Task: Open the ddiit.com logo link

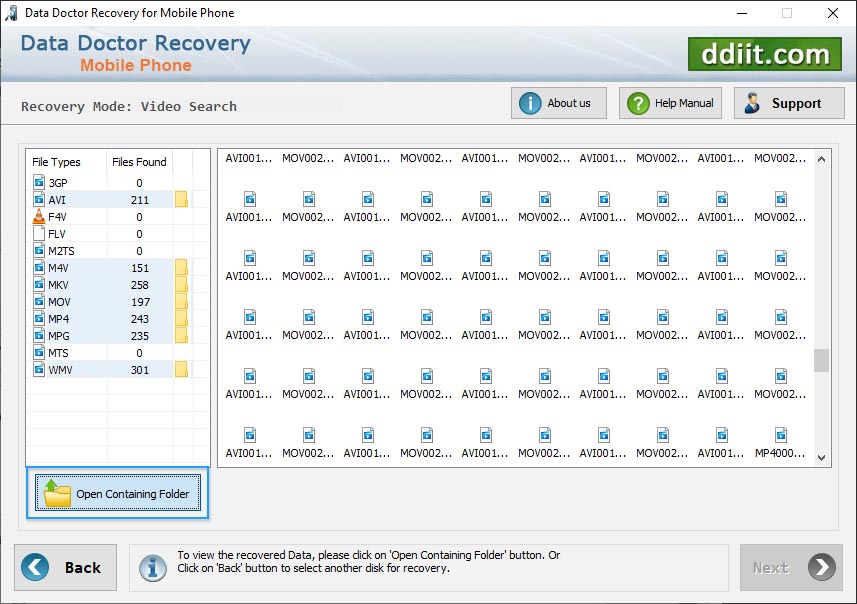Action: tap(764, 54)
